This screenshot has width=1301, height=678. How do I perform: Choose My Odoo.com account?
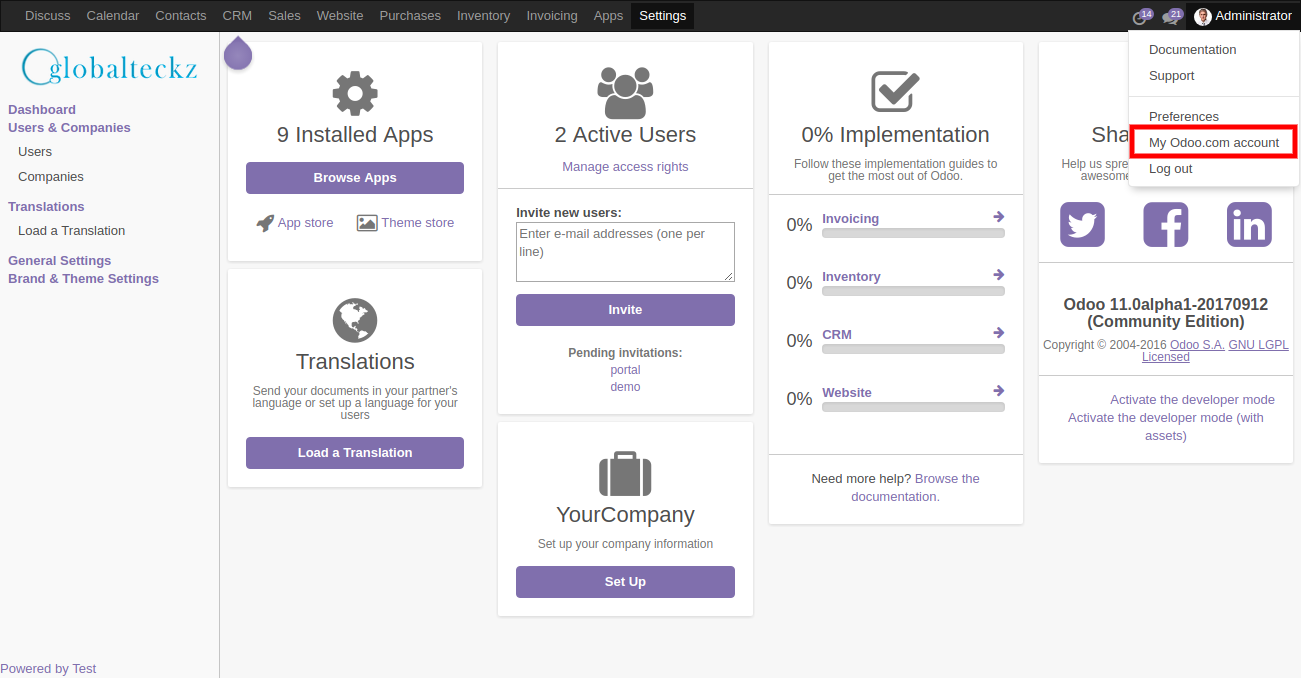[x=1213, y=142]
